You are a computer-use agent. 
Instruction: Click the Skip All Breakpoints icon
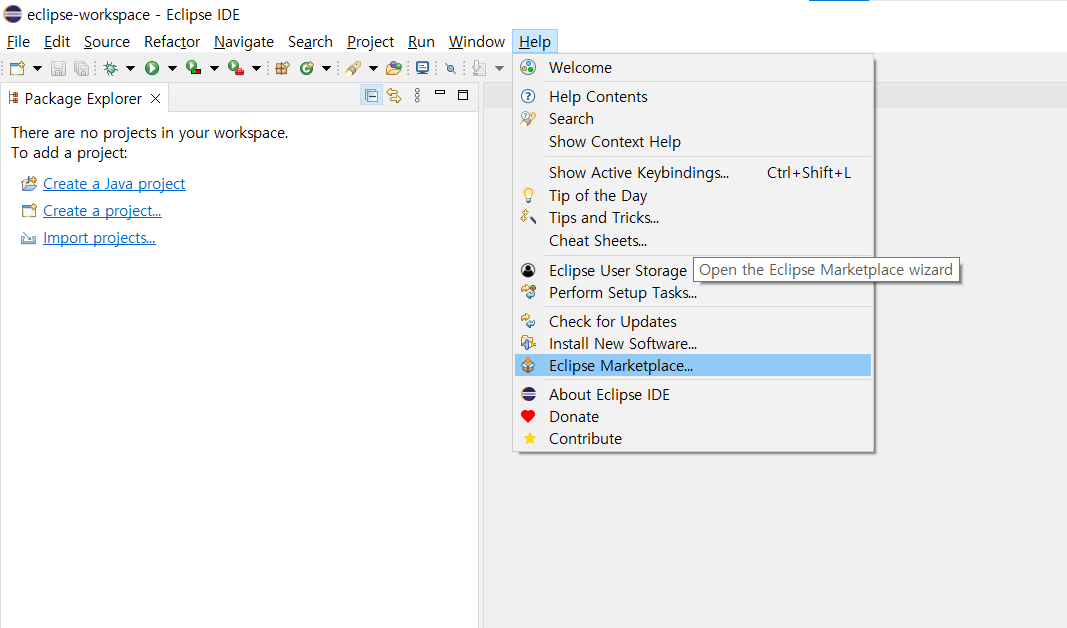coord(450,68)
